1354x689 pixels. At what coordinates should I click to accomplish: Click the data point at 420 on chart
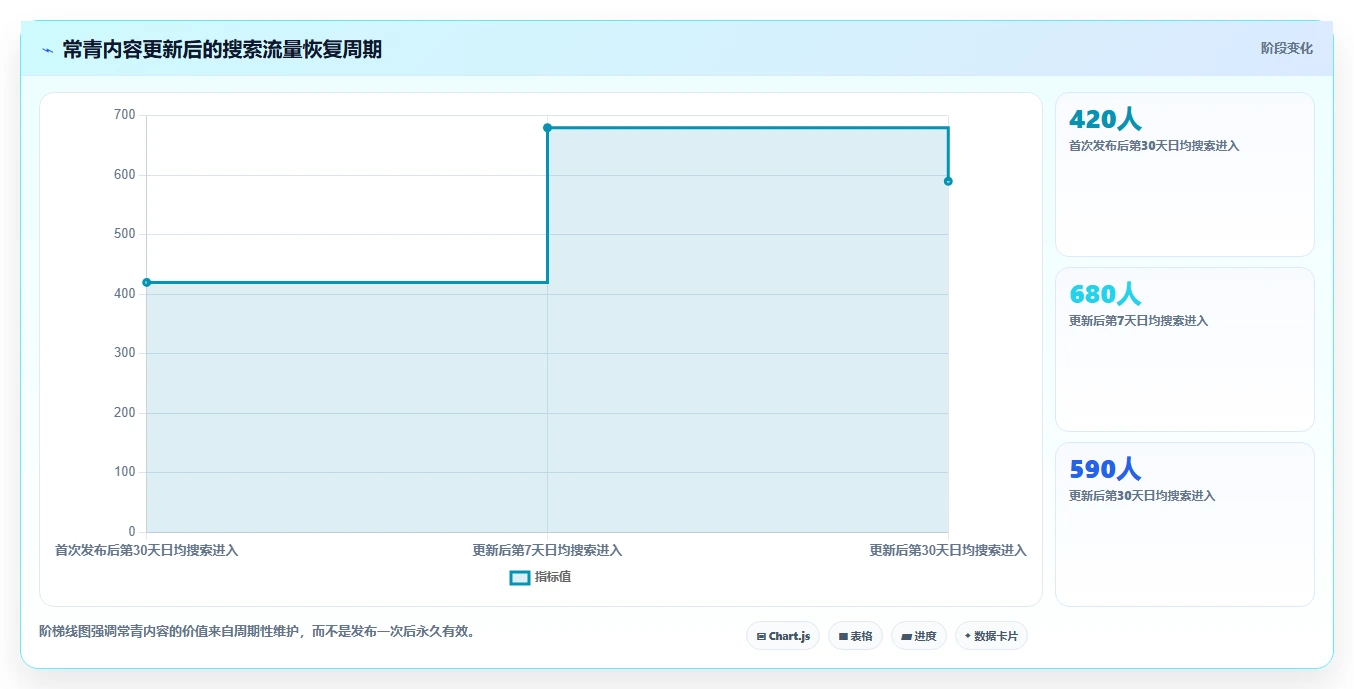(147, 282)
